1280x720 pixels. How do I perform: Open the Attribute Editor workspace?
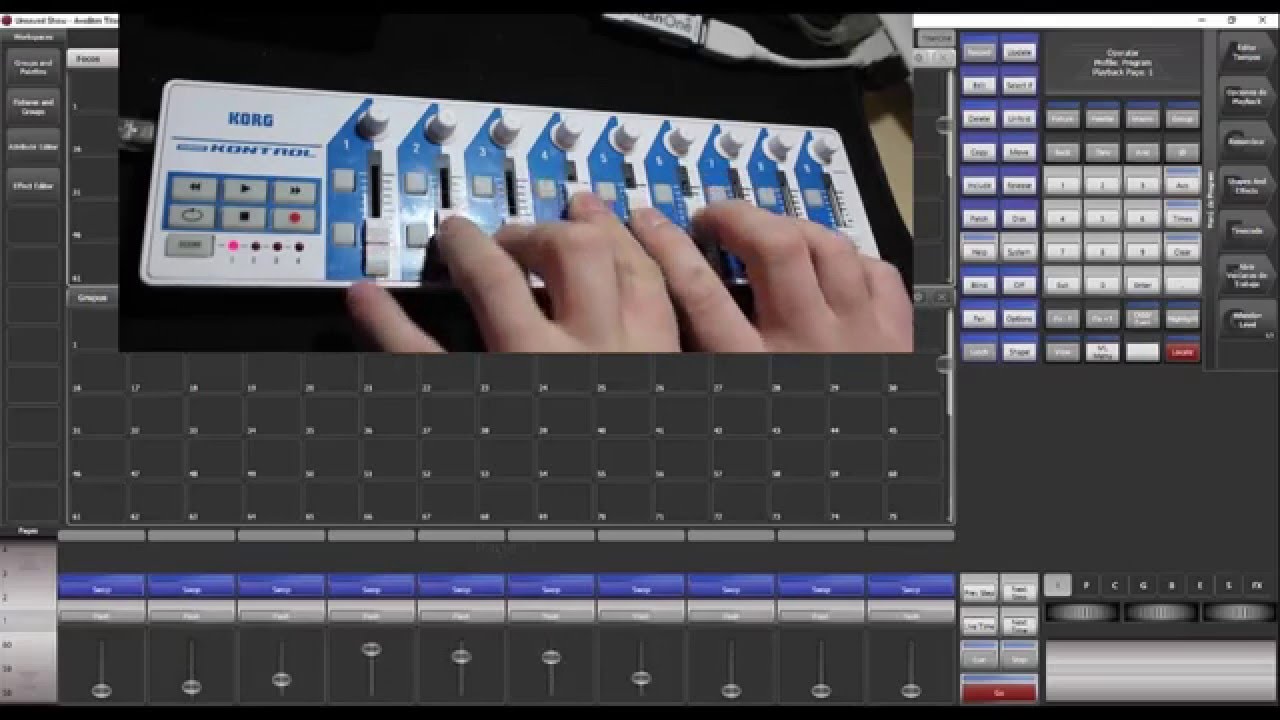pyautogui.click(x=33, y=146)
